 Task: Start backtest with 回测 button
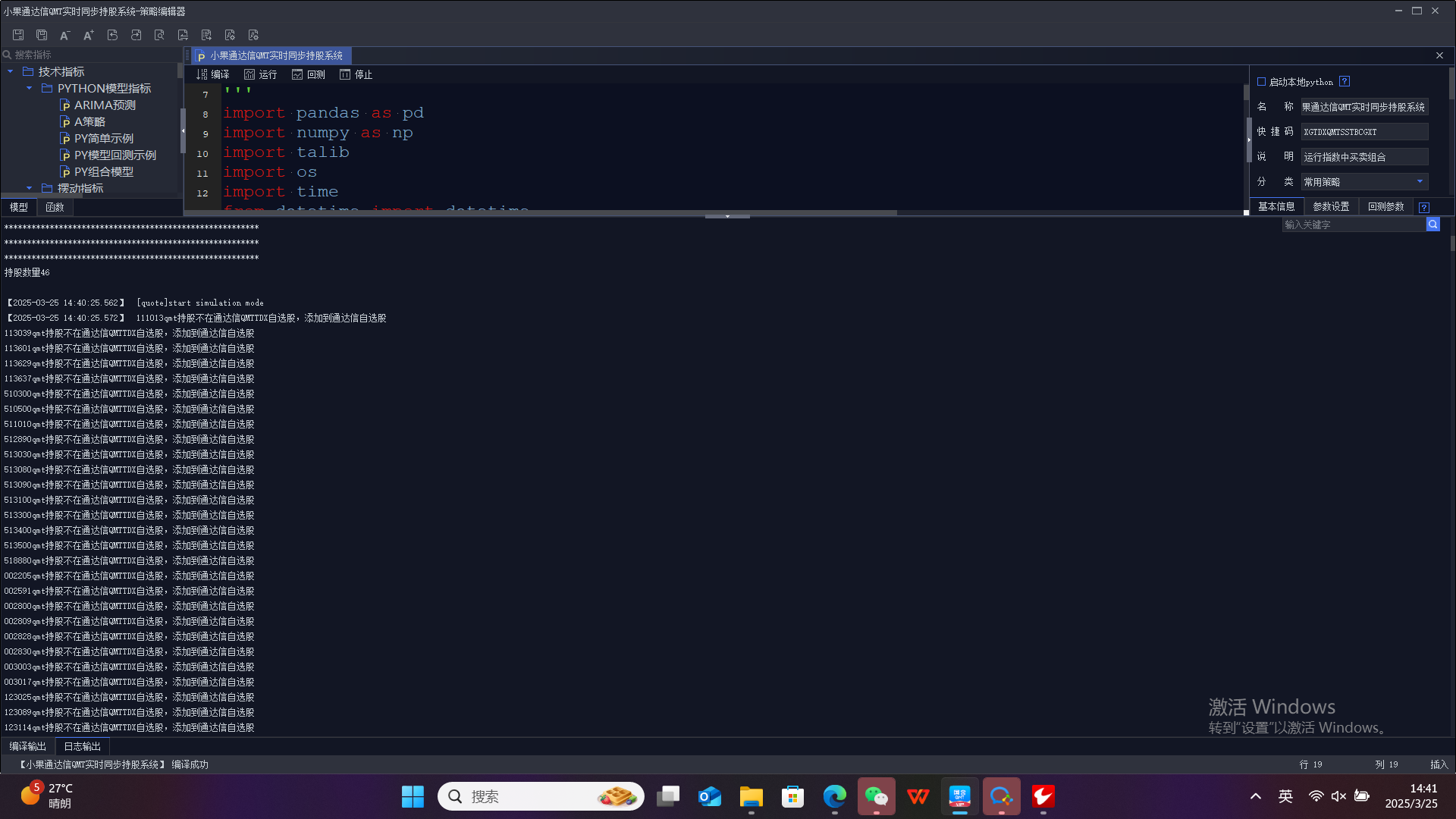pyautogui.click(x=308, y=74)
